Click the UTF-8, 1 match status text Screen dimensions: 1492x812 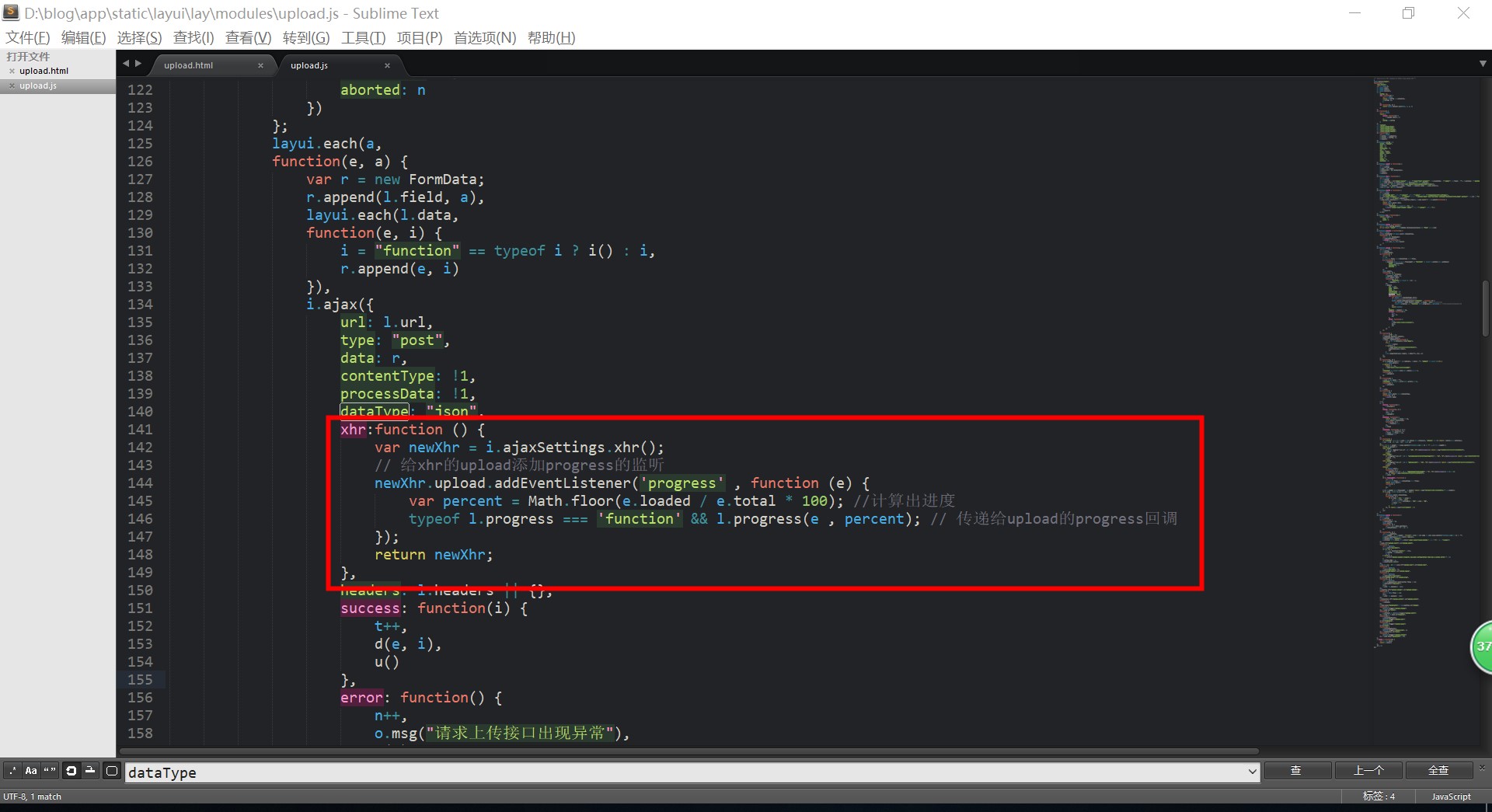[x=32, y=796]
